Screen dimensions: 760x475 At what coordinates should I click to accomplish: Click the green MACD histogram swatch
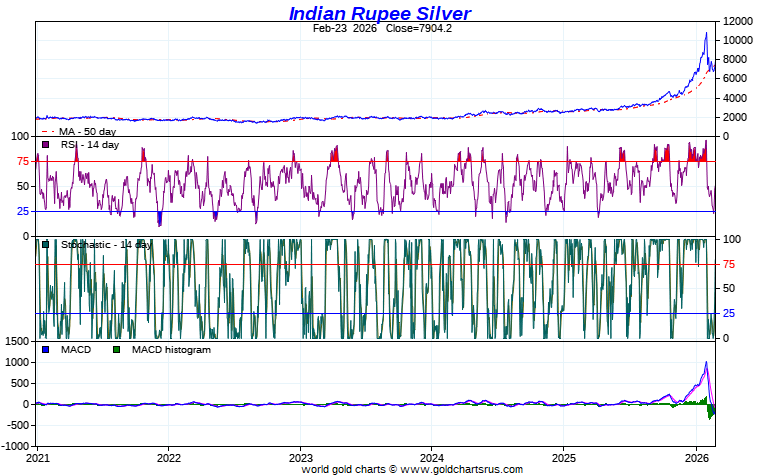[116, 349]
